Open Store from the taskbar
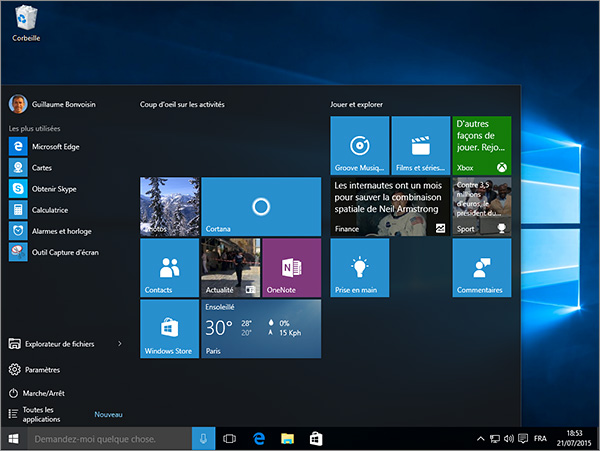 [x=316, y=439]
